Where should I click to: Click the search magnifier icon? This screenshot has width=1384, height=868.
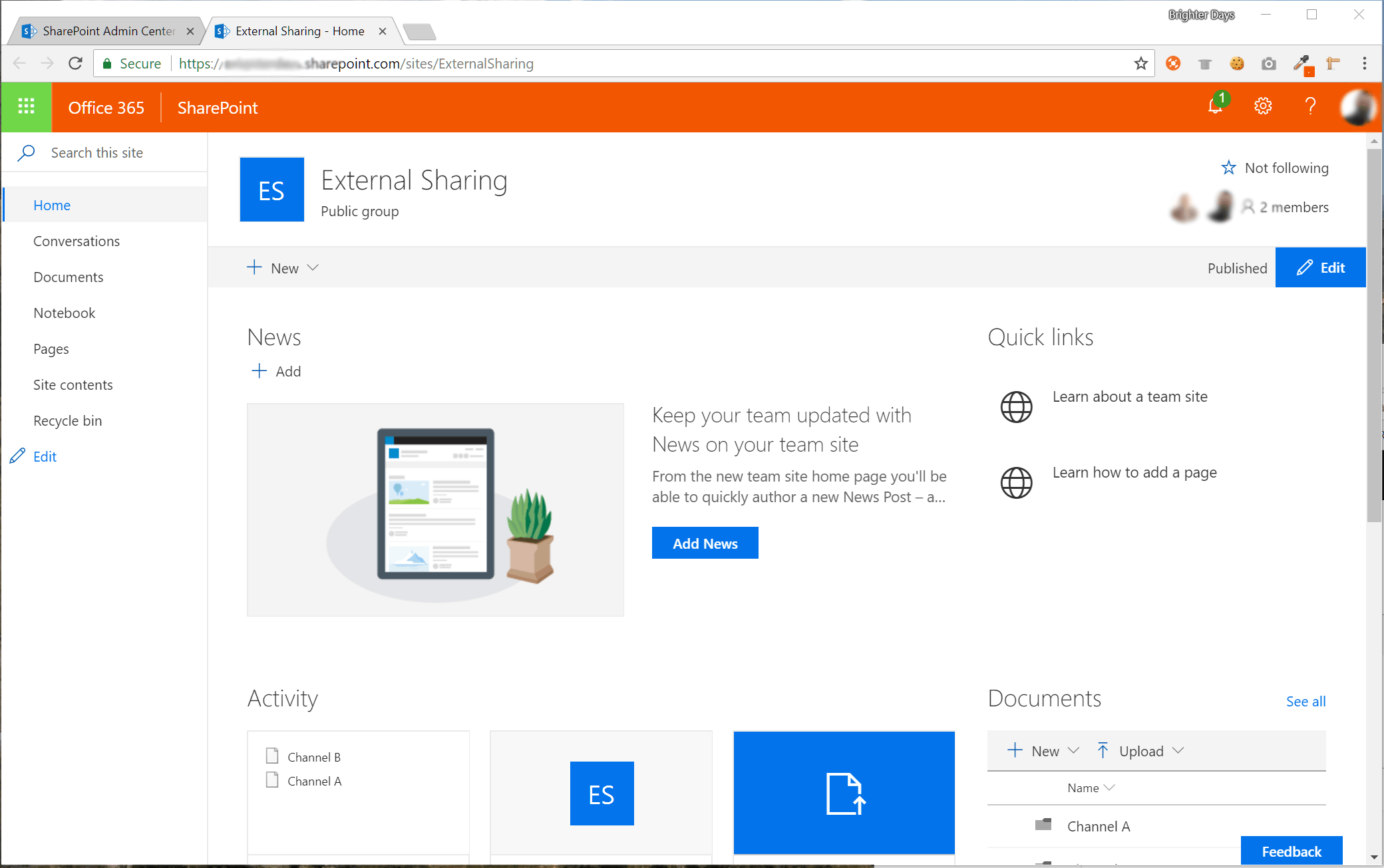[26, 152]
